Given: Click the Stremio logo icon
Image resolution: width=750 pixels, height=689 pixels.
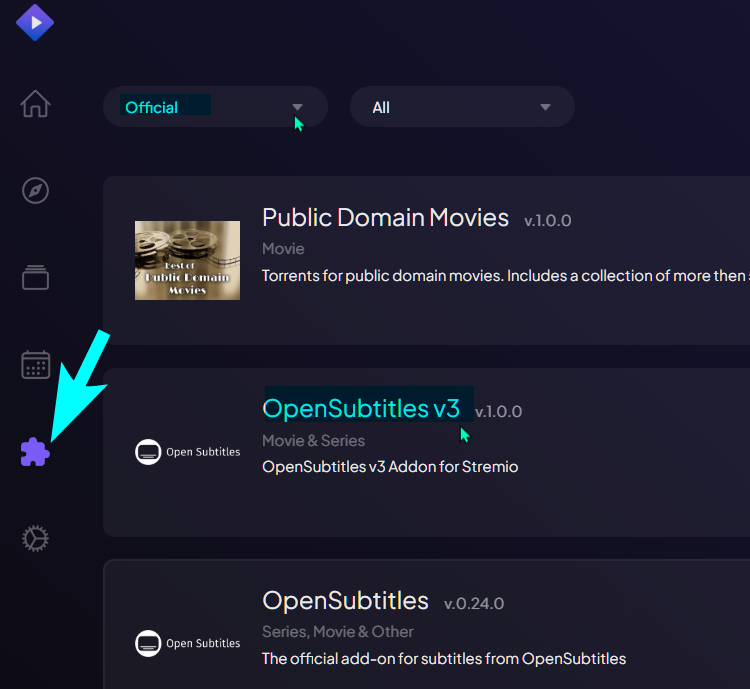Looking at the screenshot, I should pyautogui.click(x=35, y=22).
